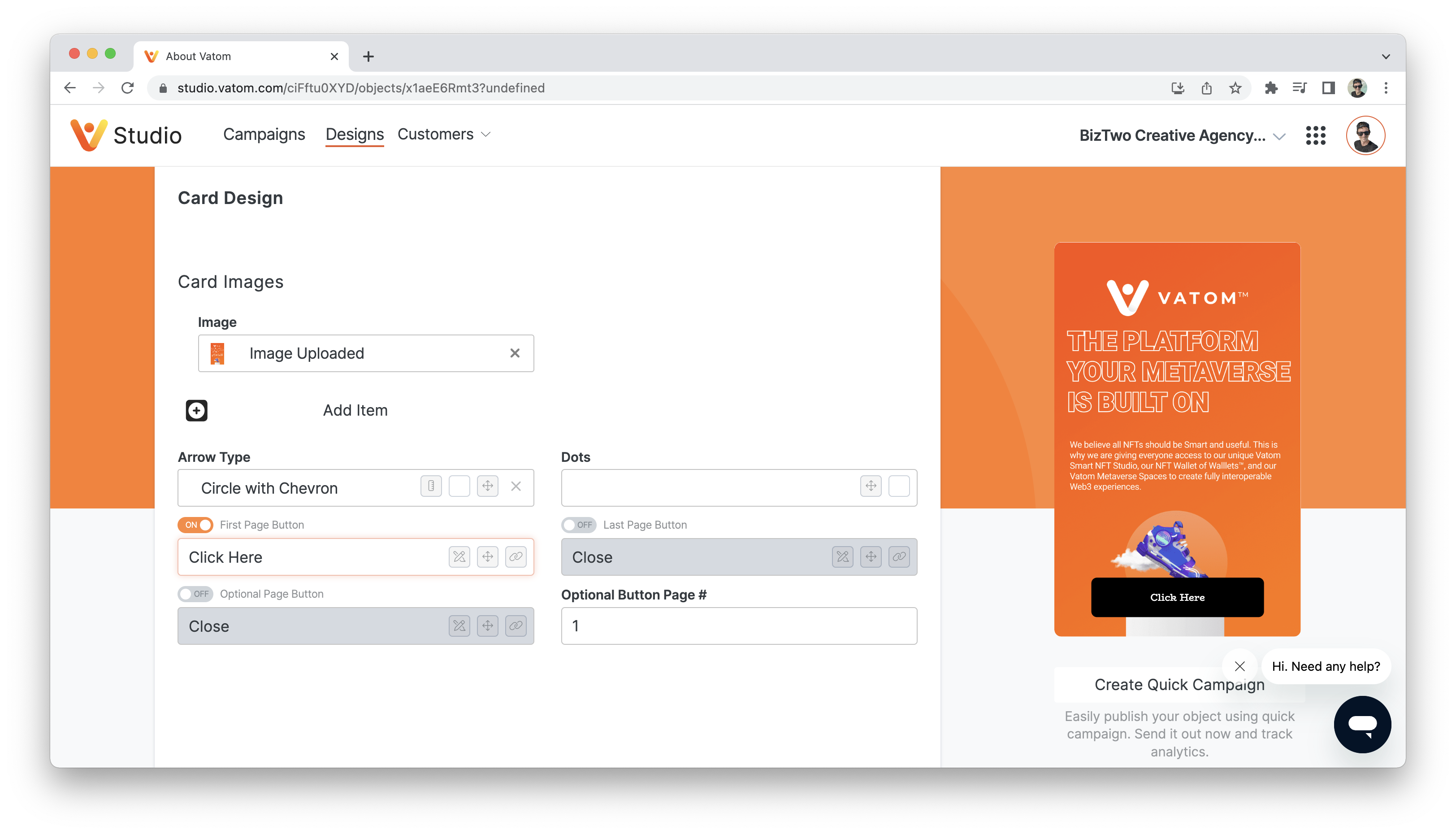This screenshot has height=834, width=1456.
Task: Open style brush icon for Optional Page Button
Action: [459, 626]
